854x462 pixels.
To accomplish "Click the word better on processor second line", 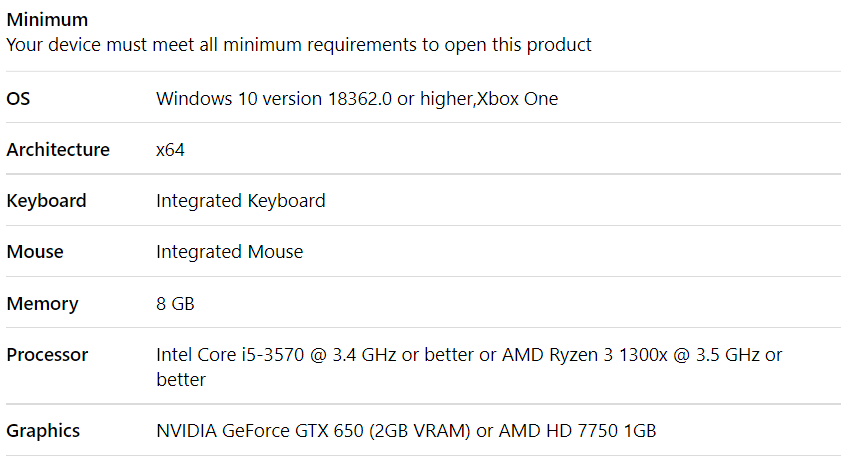I will [x=181, y=379].
